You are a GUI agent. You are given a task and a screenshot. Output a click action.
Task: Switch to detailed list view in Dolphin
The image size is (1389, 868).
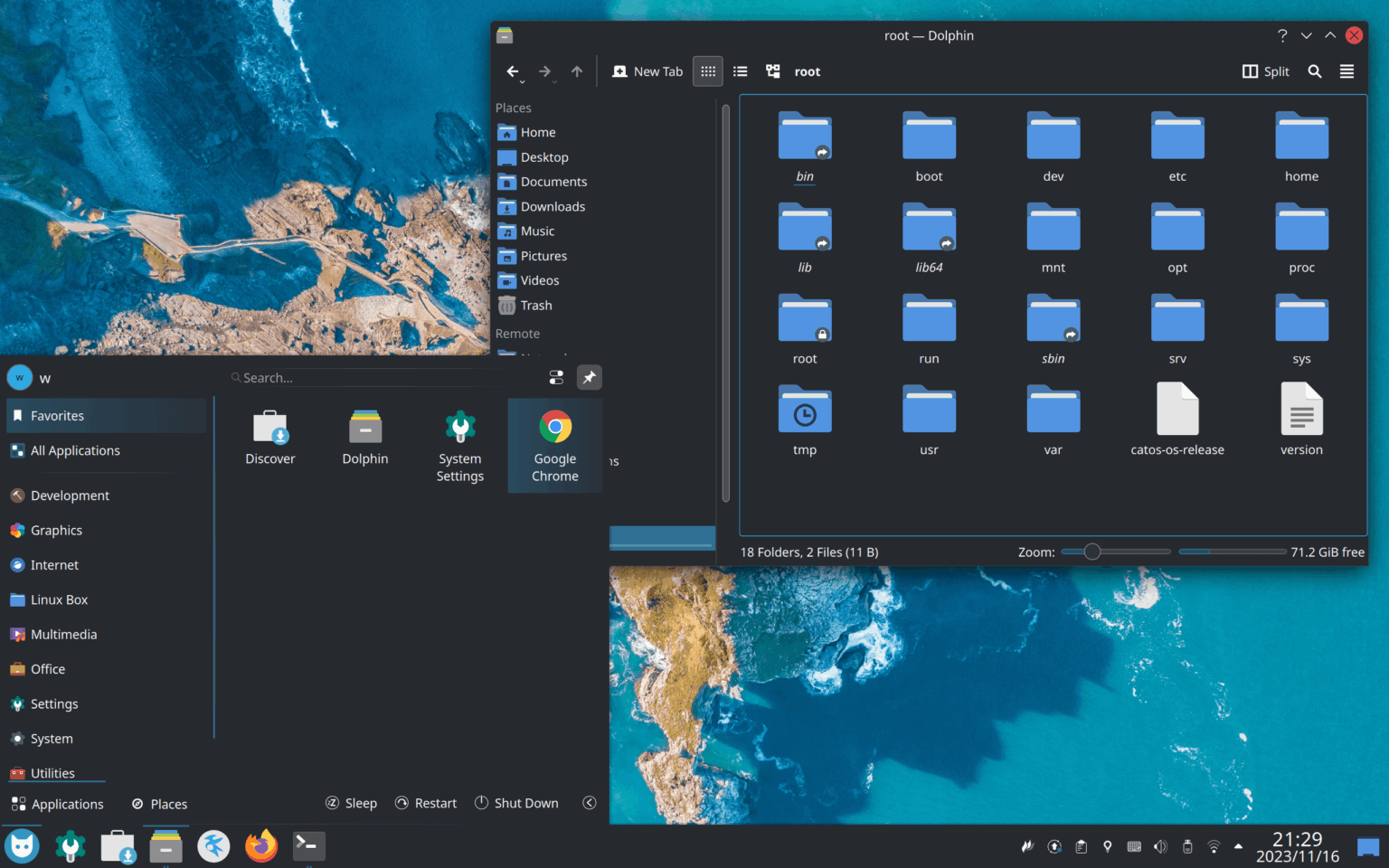740,71
